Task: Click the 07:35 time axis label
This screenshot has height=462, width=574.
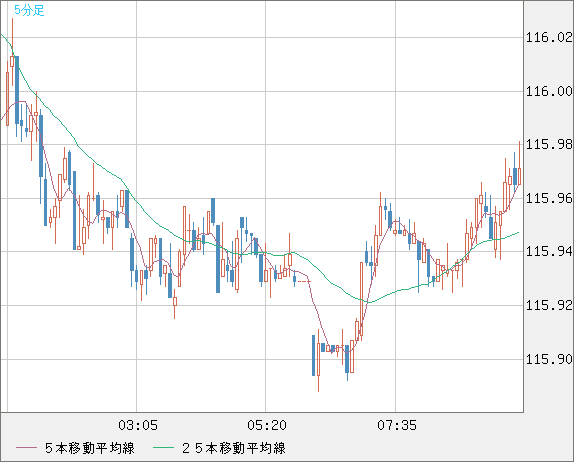Action: pyautogui.click(x=397, y=425)
